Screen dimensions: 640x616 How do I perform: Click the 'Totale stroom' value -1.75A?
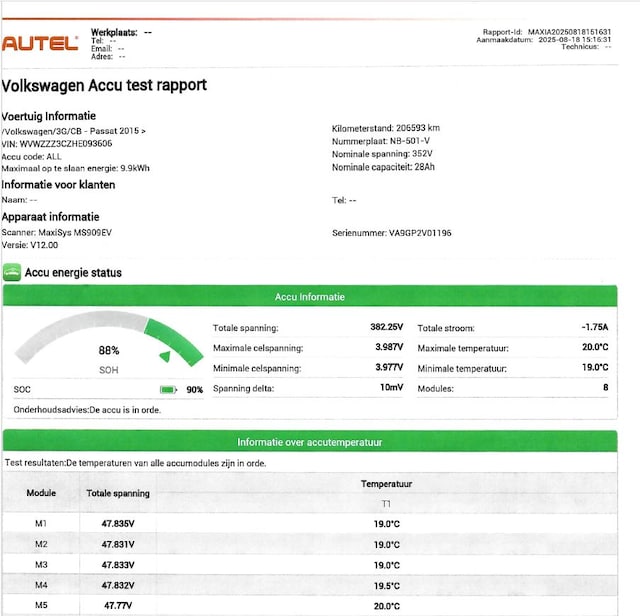[595, 327]
